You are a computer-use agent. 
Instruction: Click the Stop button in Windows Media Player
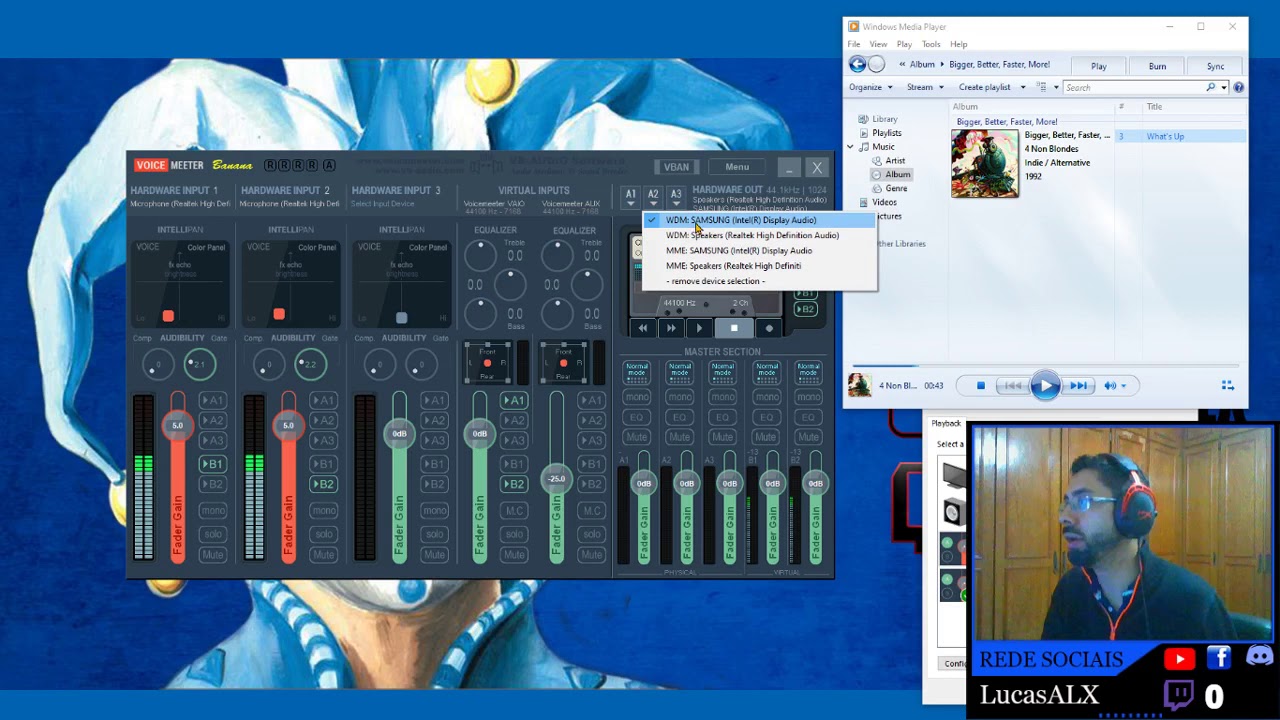(x=980, y=386)
